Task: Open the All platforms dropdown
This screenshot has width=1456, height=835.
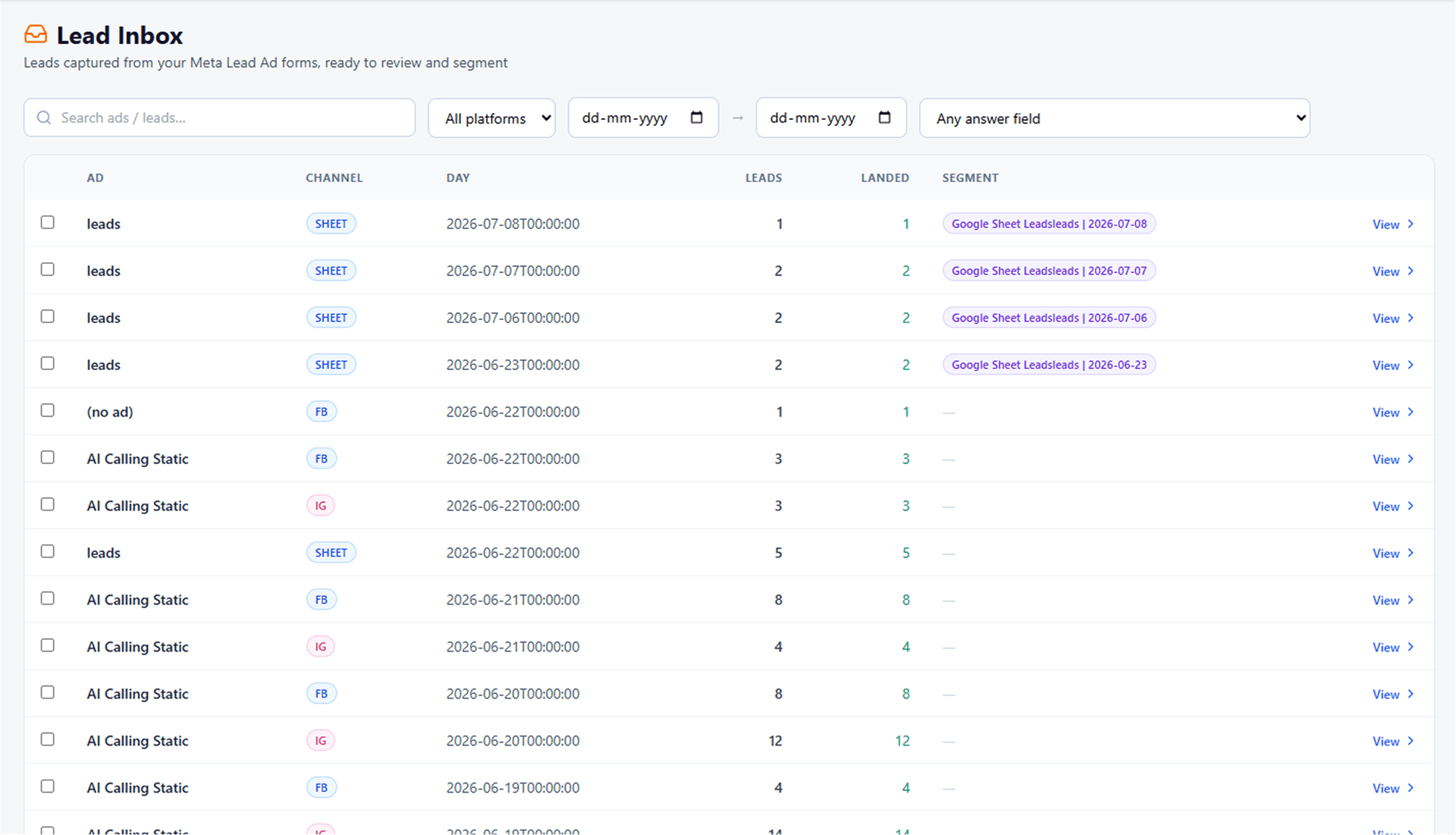Action: (492, 118)
